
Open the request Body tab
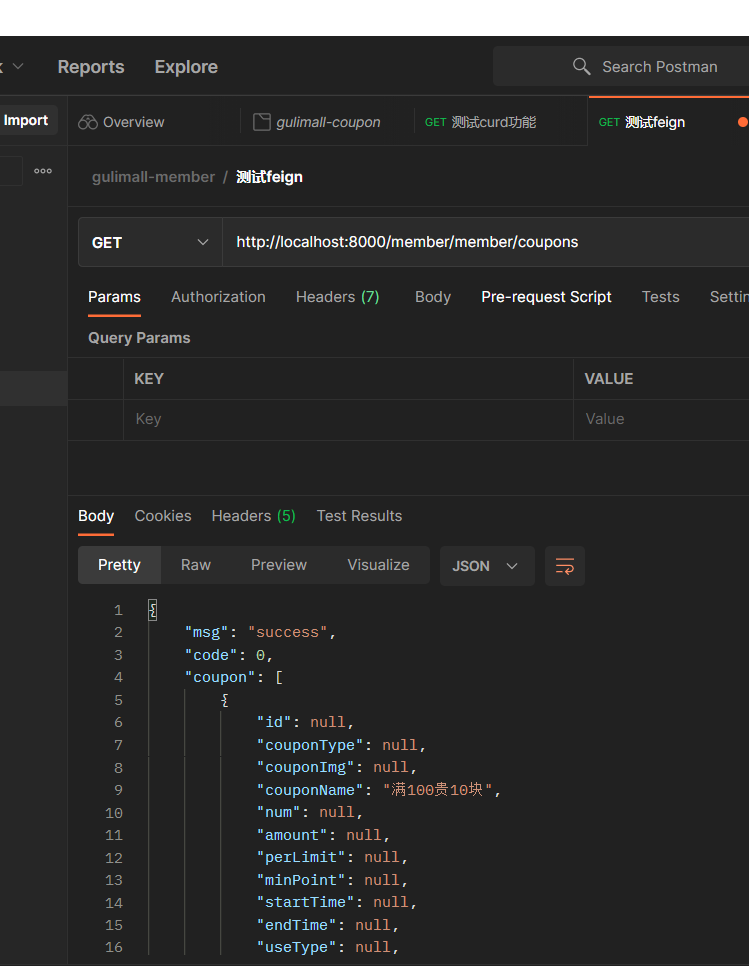[433, 297]
